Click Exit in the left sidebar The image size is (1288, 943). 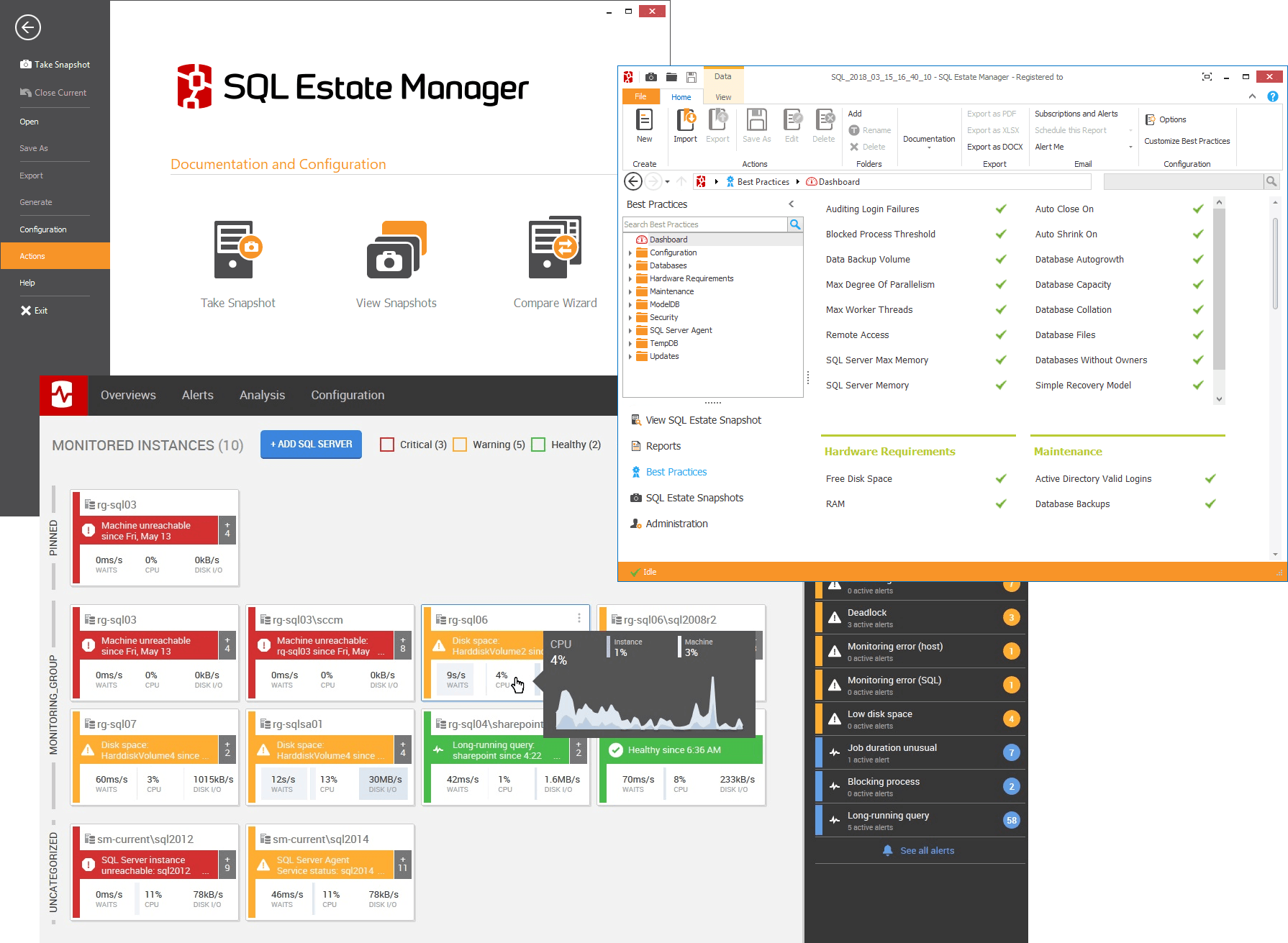click(x=34, y=311)
